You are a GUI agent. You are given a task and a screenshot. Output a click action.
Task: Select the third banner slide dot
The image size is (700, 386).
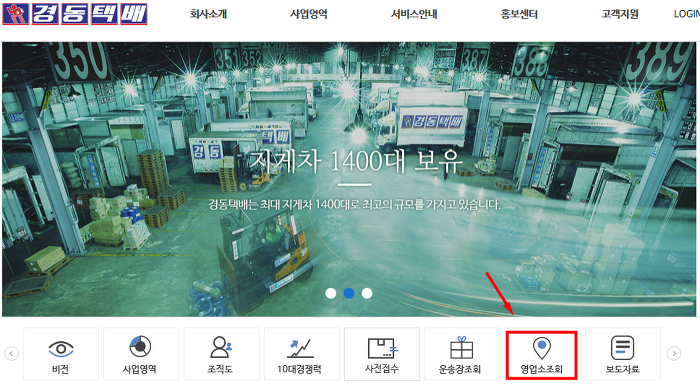367,293
